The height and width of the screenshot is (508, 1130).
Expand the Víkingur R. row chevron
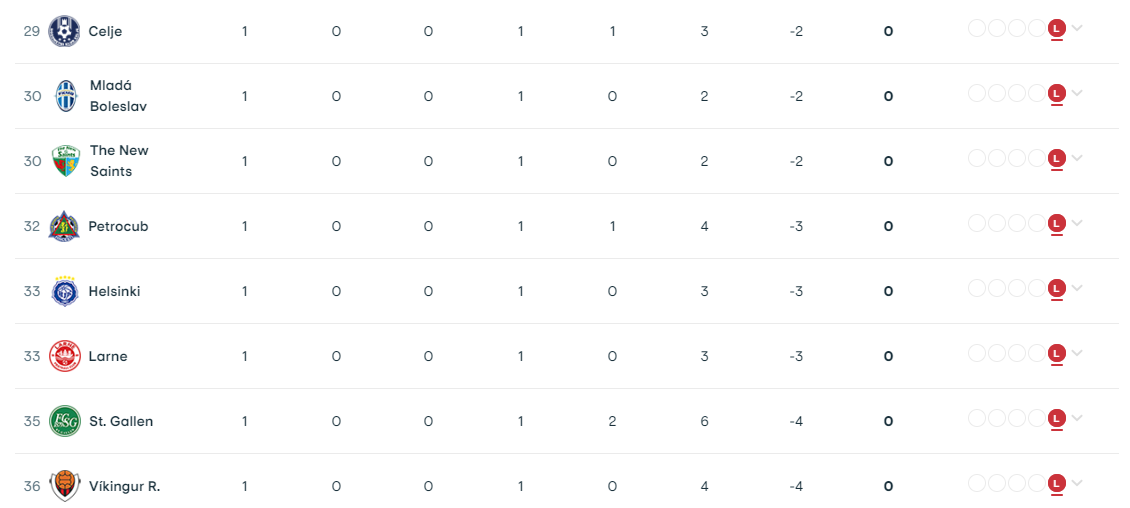1077,483
